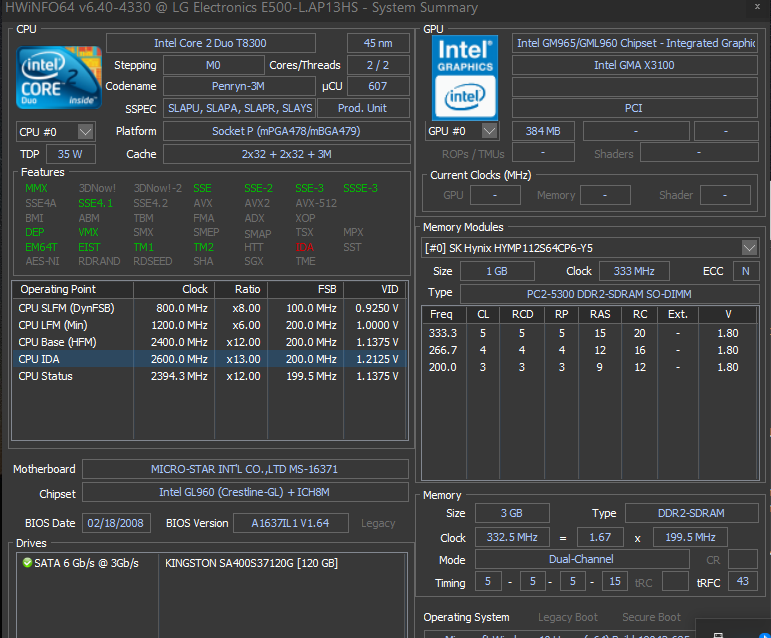771x638 pixels.
Task: Open the GPU #0 selector dropdown
Action: (489, 131)
